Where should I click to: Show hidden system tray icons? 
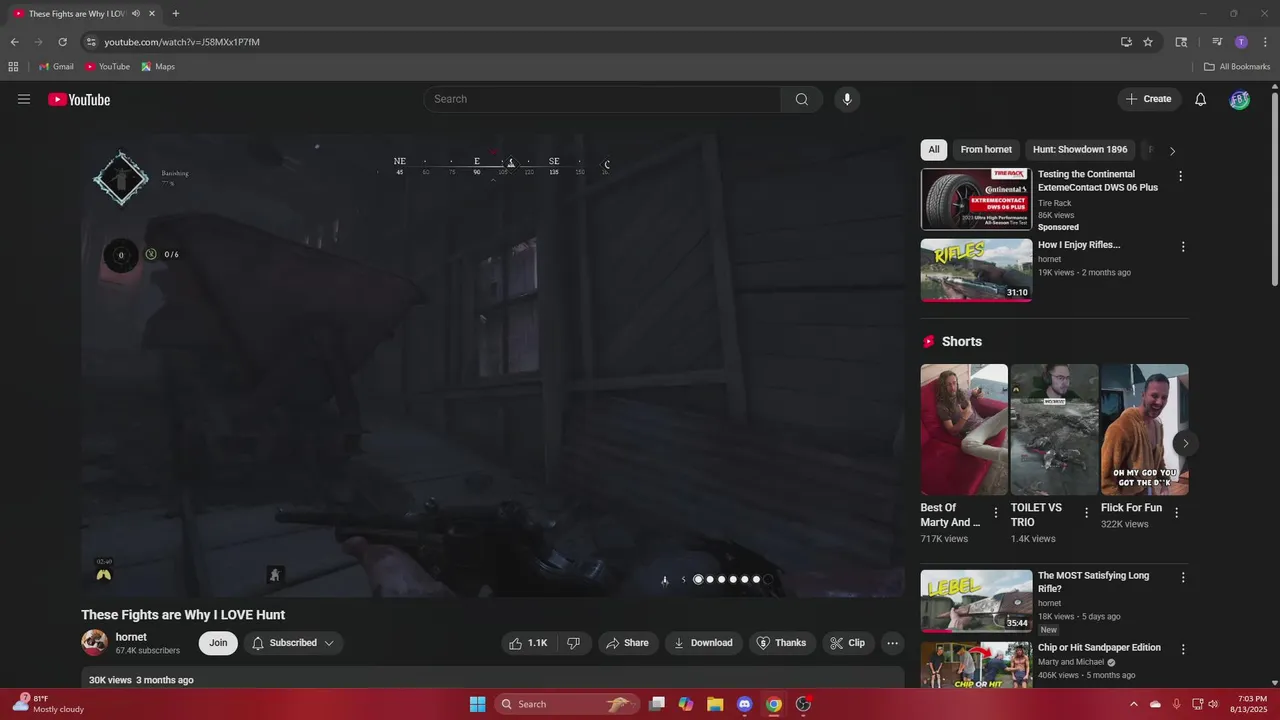(x=1133, y=704)
